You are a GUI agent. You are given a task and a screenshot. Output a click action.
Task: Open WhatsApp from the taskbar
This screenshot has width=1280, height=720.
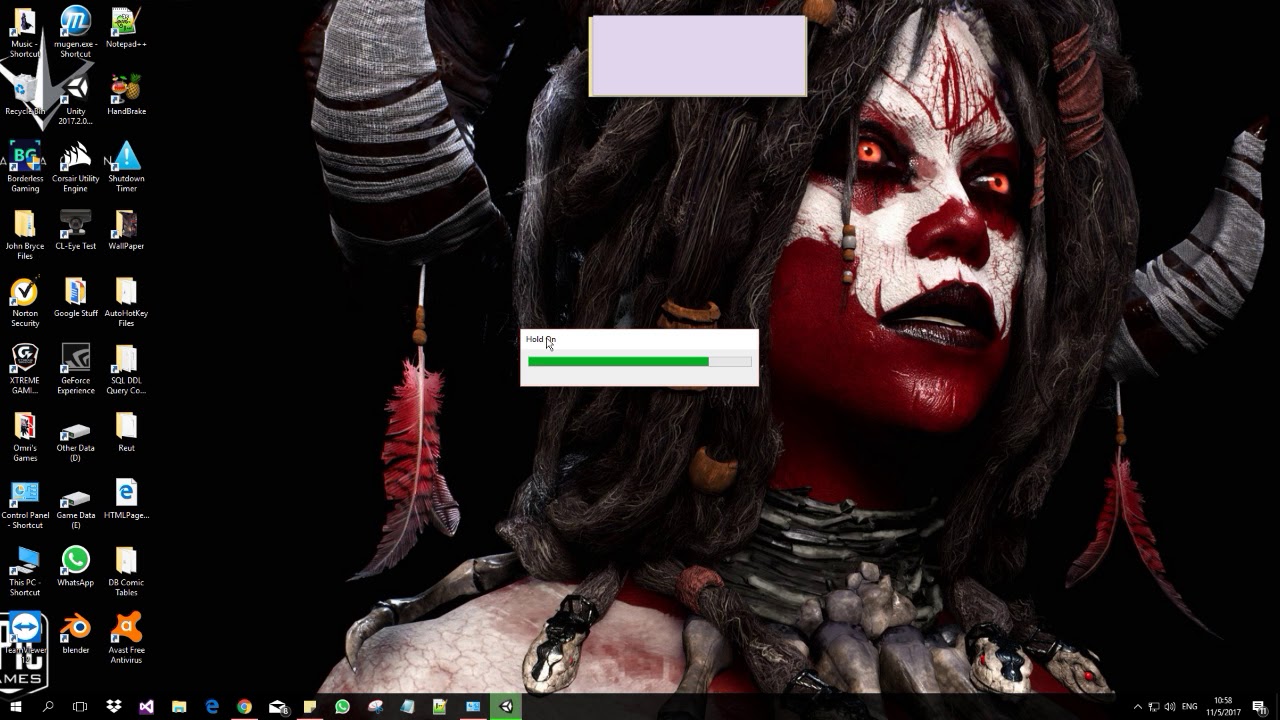(x=342, y=707)
